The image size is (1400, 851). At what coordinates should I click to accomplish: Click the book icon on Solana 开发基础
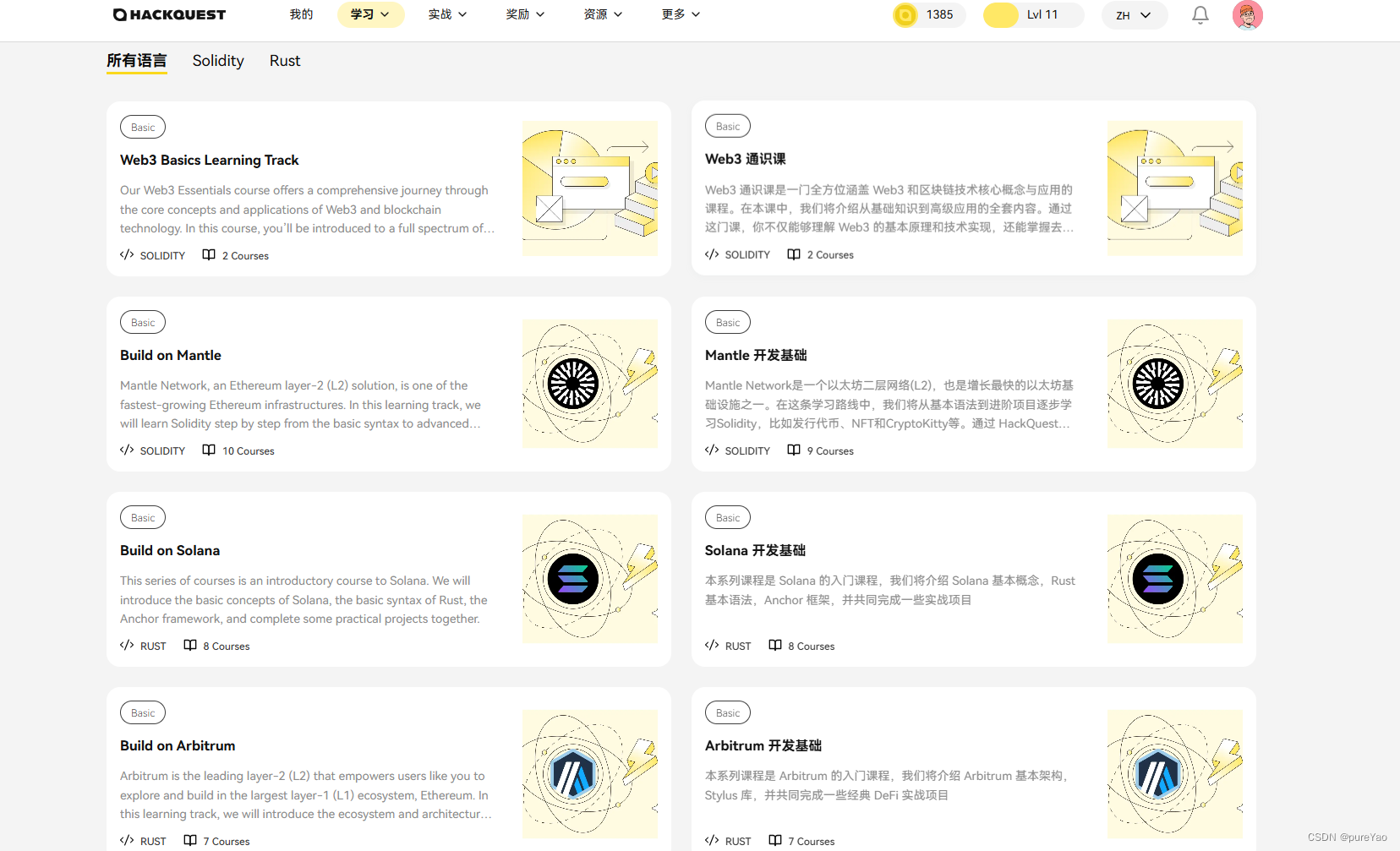[x=775, y=645]
